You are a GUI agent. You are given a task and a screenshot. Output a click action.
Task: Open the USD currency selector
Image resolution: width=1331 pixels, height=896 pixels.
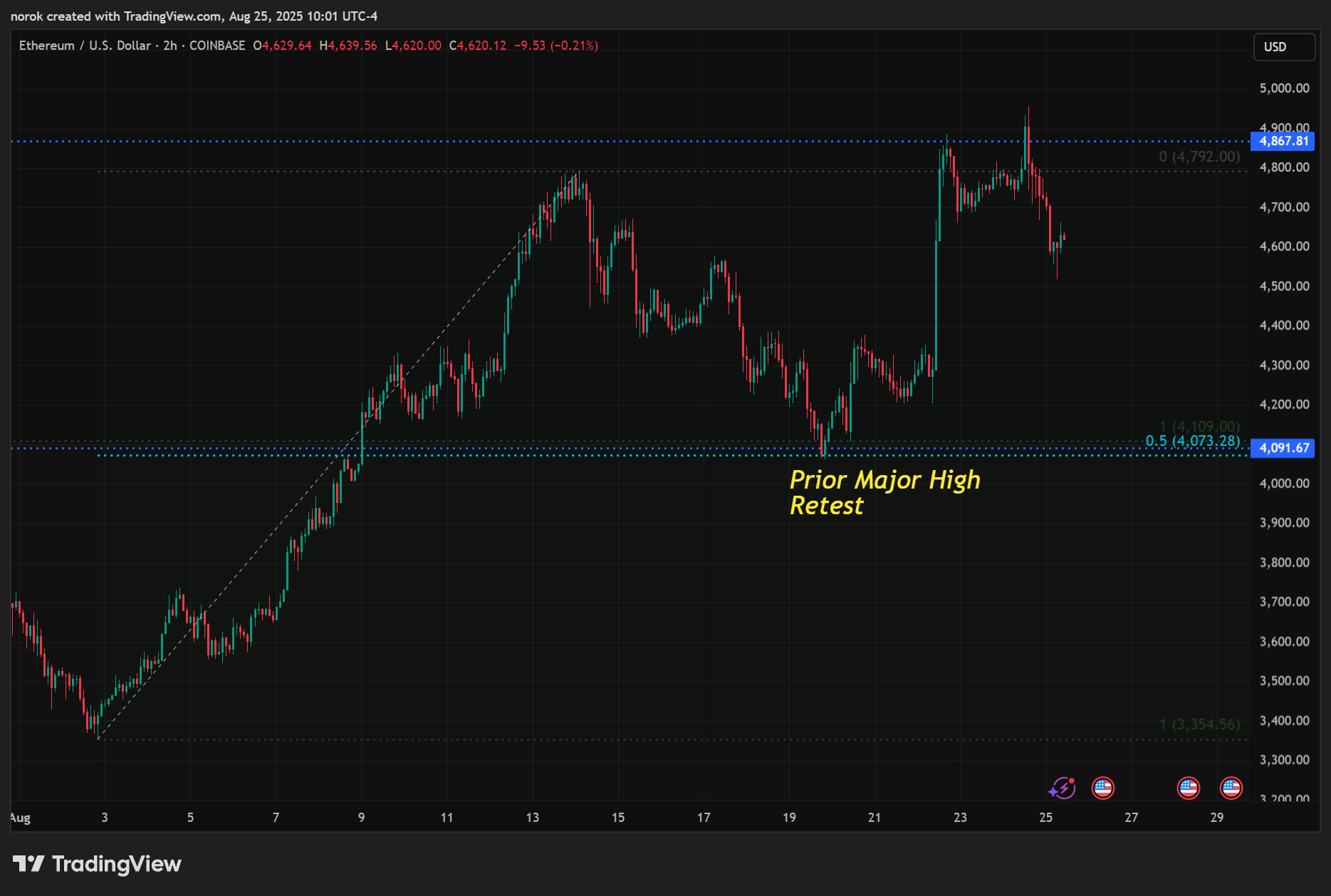(x=1284, y=47)
